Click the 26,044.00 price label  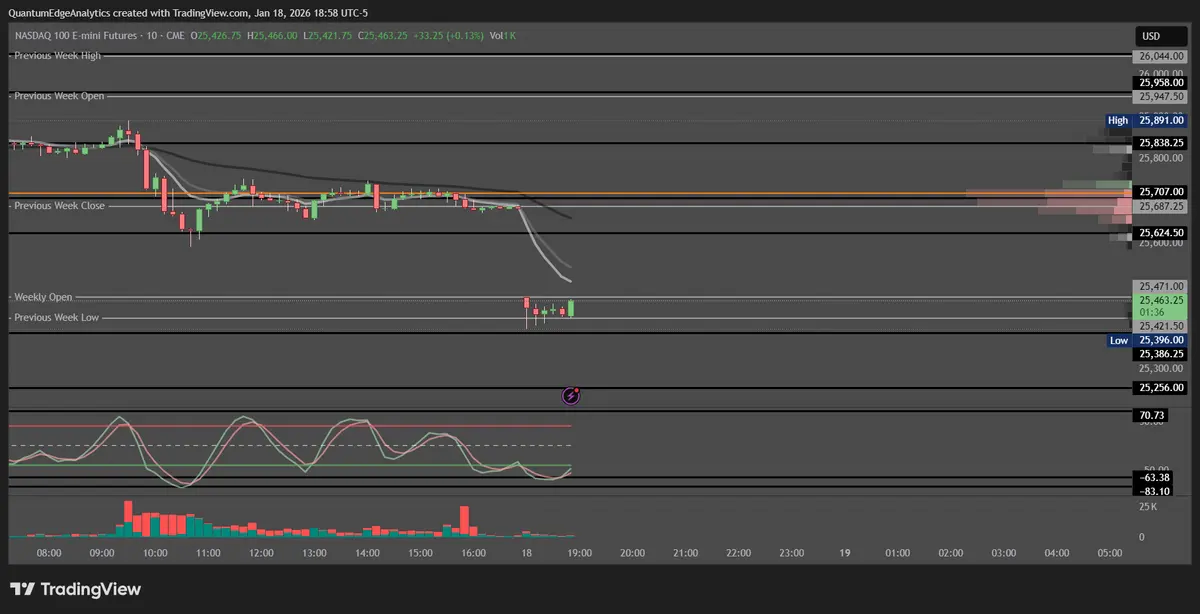tap(1160, 57)
